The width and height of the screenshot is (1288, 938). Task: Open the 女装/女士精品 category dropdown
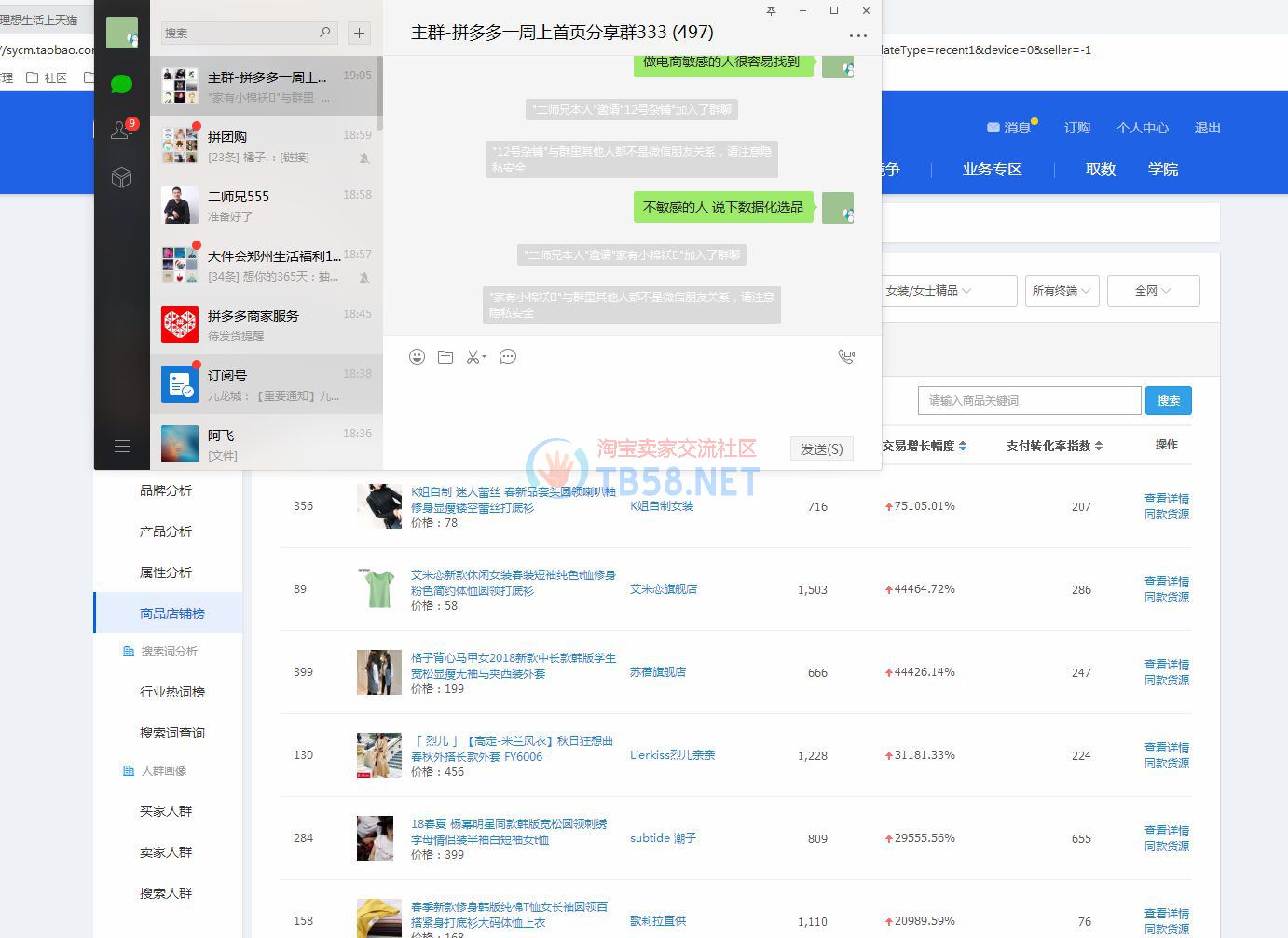[x=948, y=291]
